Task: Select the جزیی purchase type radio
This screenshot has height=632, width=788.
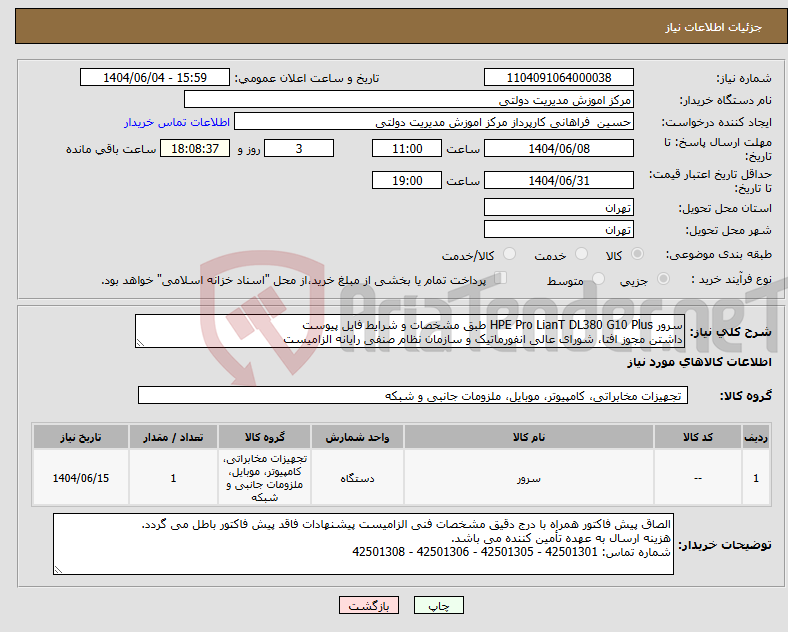Action: [x=663, y=279]
